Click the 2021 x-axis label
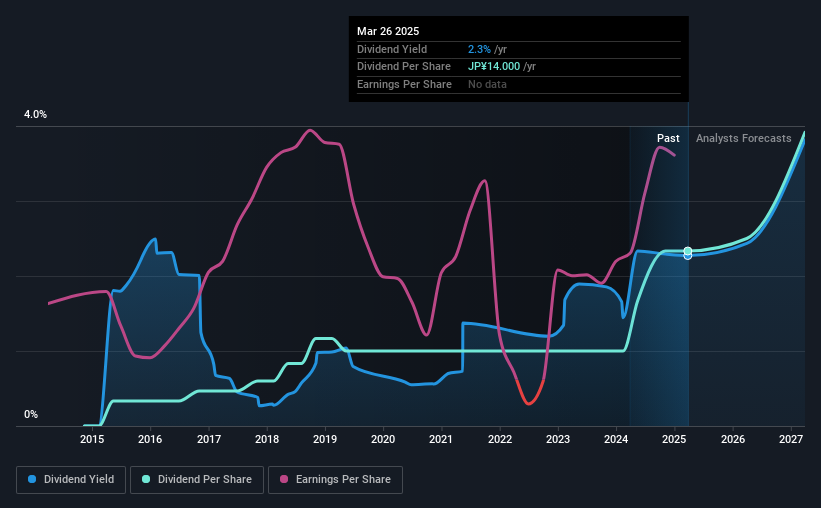Screen dimensions: 821x508 click(x=441, y=439)
